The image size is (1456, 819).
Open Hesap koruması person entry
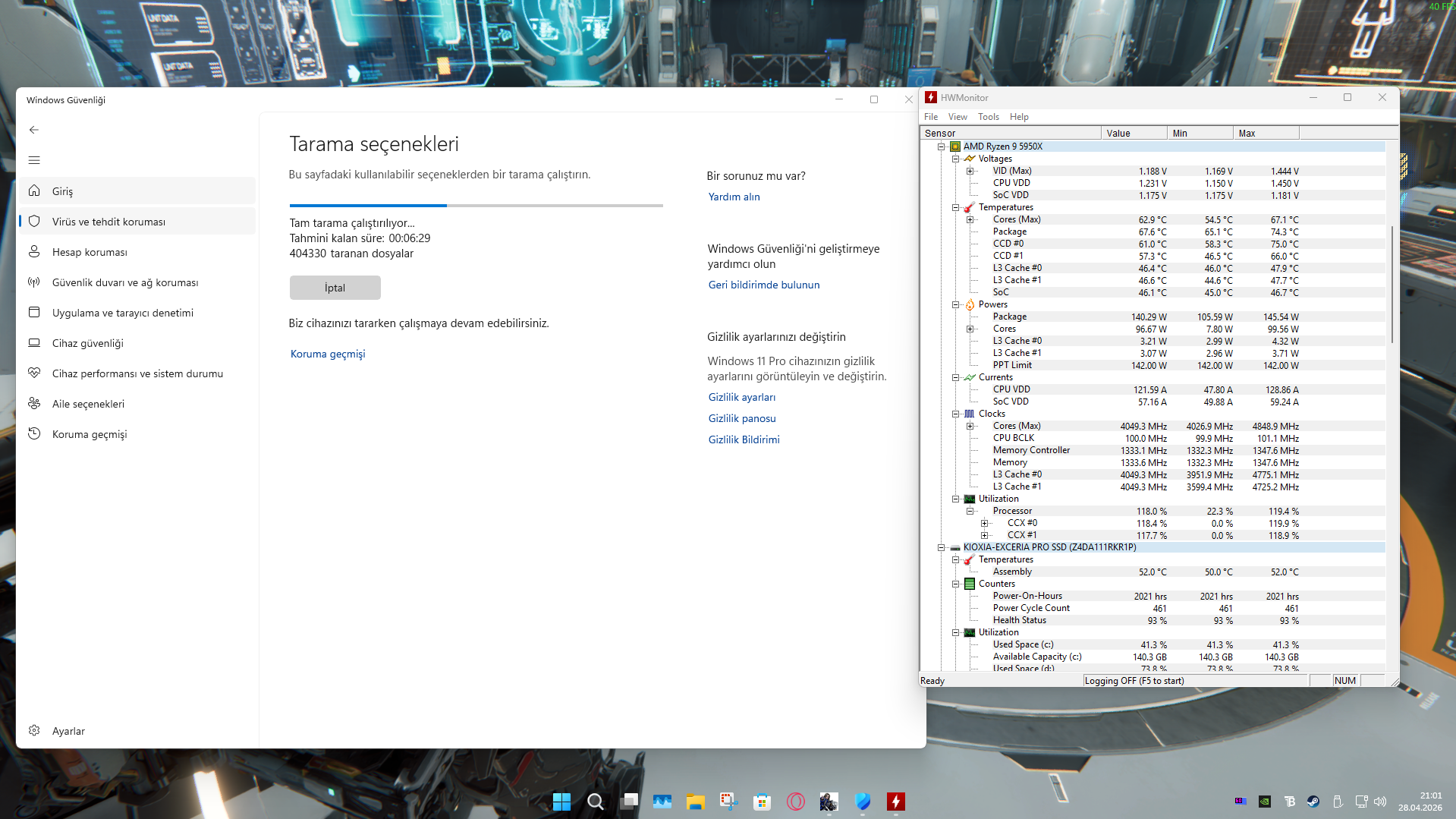click(137, 252)
